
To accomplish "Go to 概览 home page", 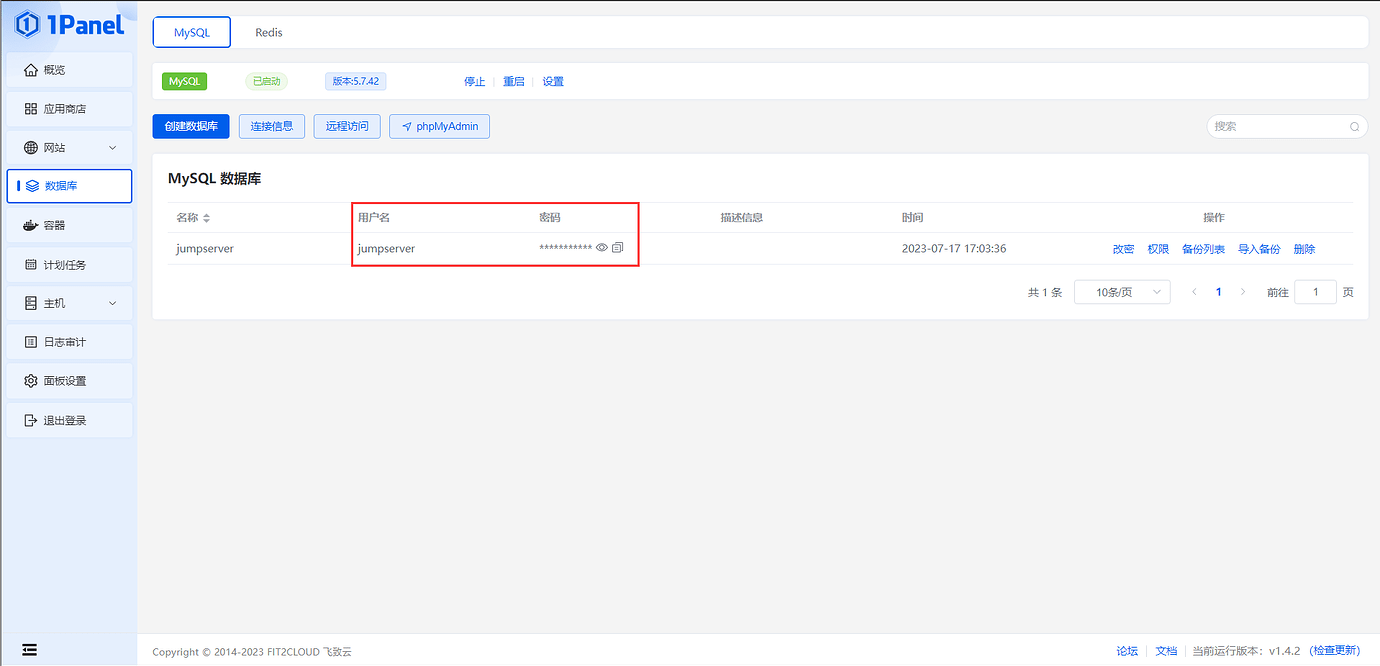I will [x=69, y=70].
